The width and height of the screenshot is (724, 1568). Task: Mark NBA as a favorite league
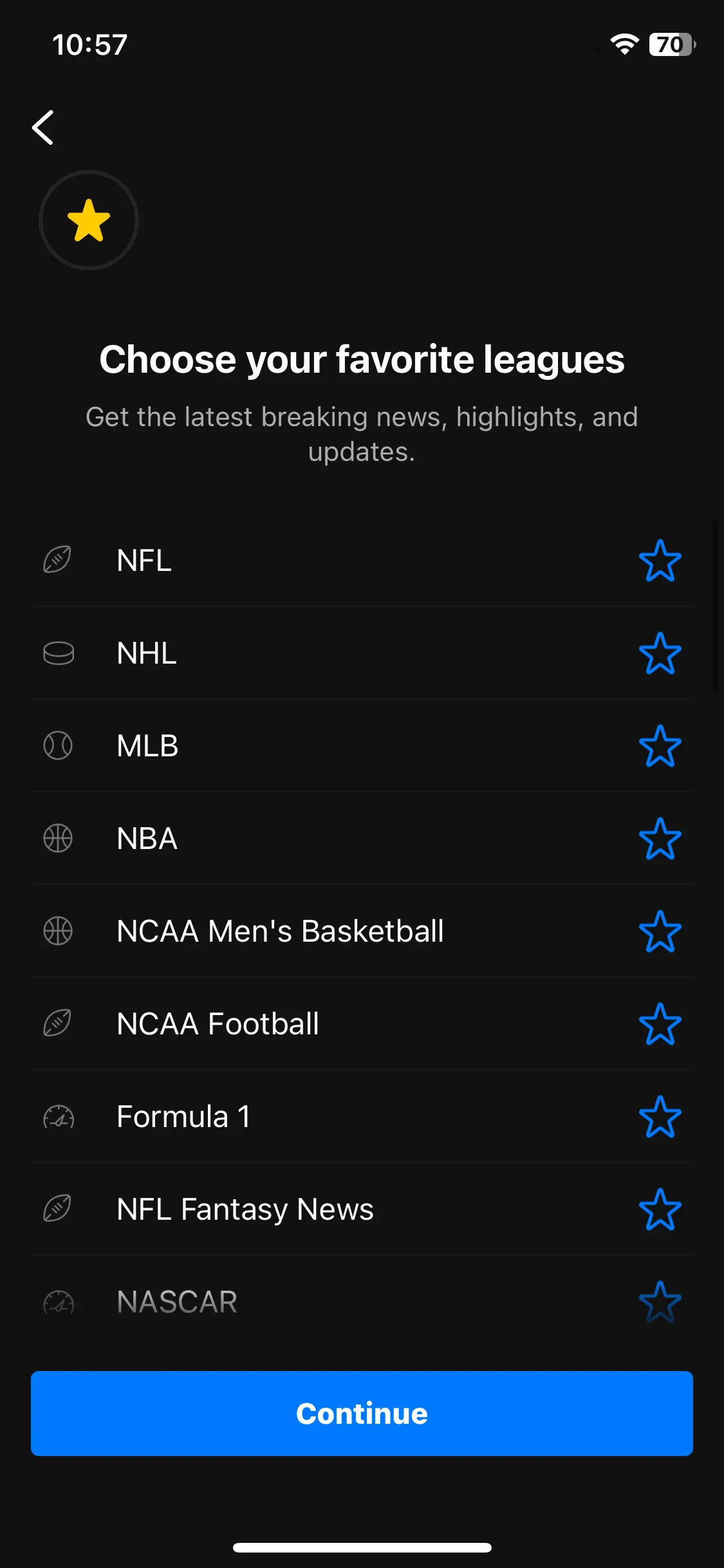660,838
